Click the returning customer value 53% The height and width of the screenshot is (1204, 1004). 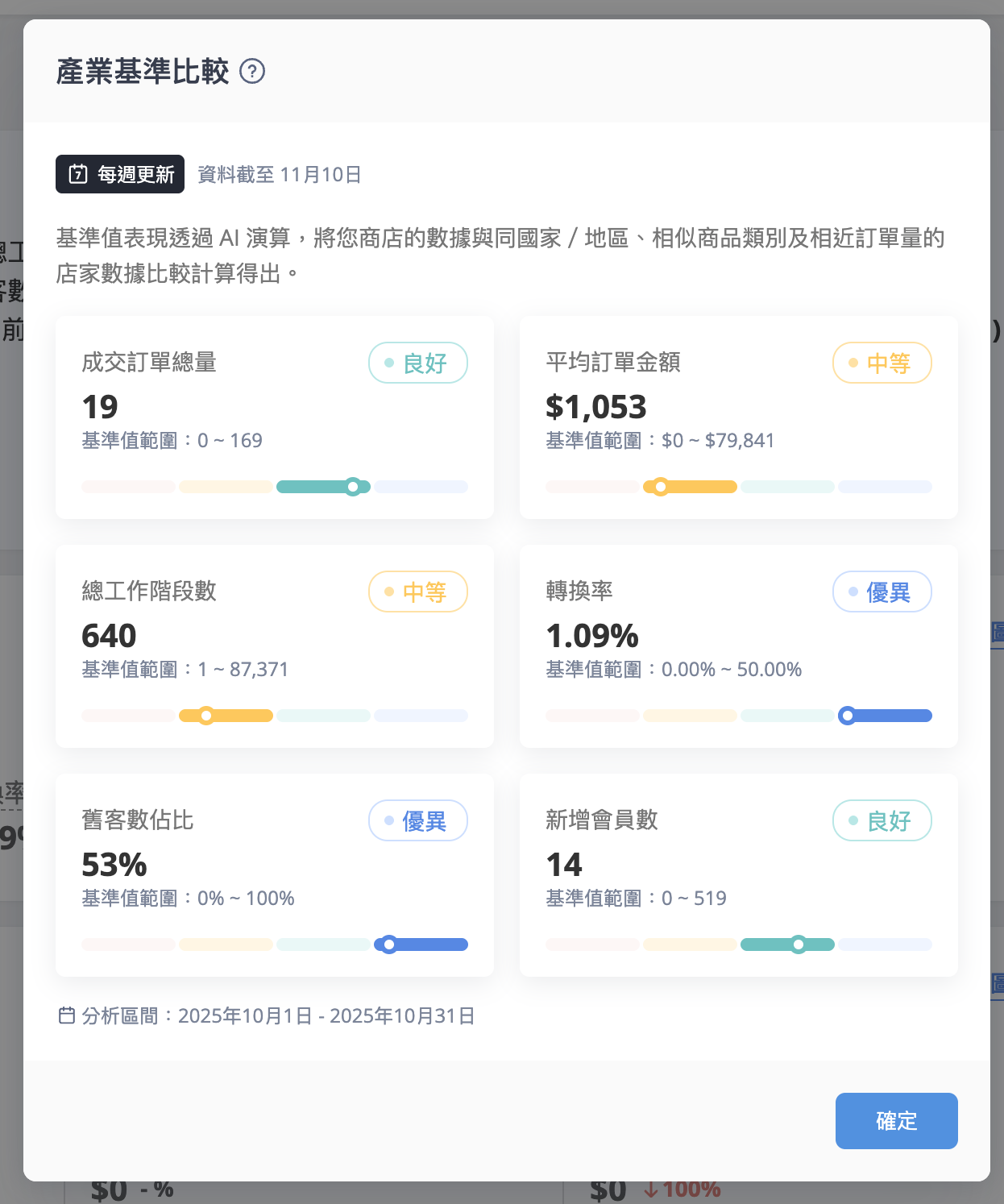pos(114,865)
